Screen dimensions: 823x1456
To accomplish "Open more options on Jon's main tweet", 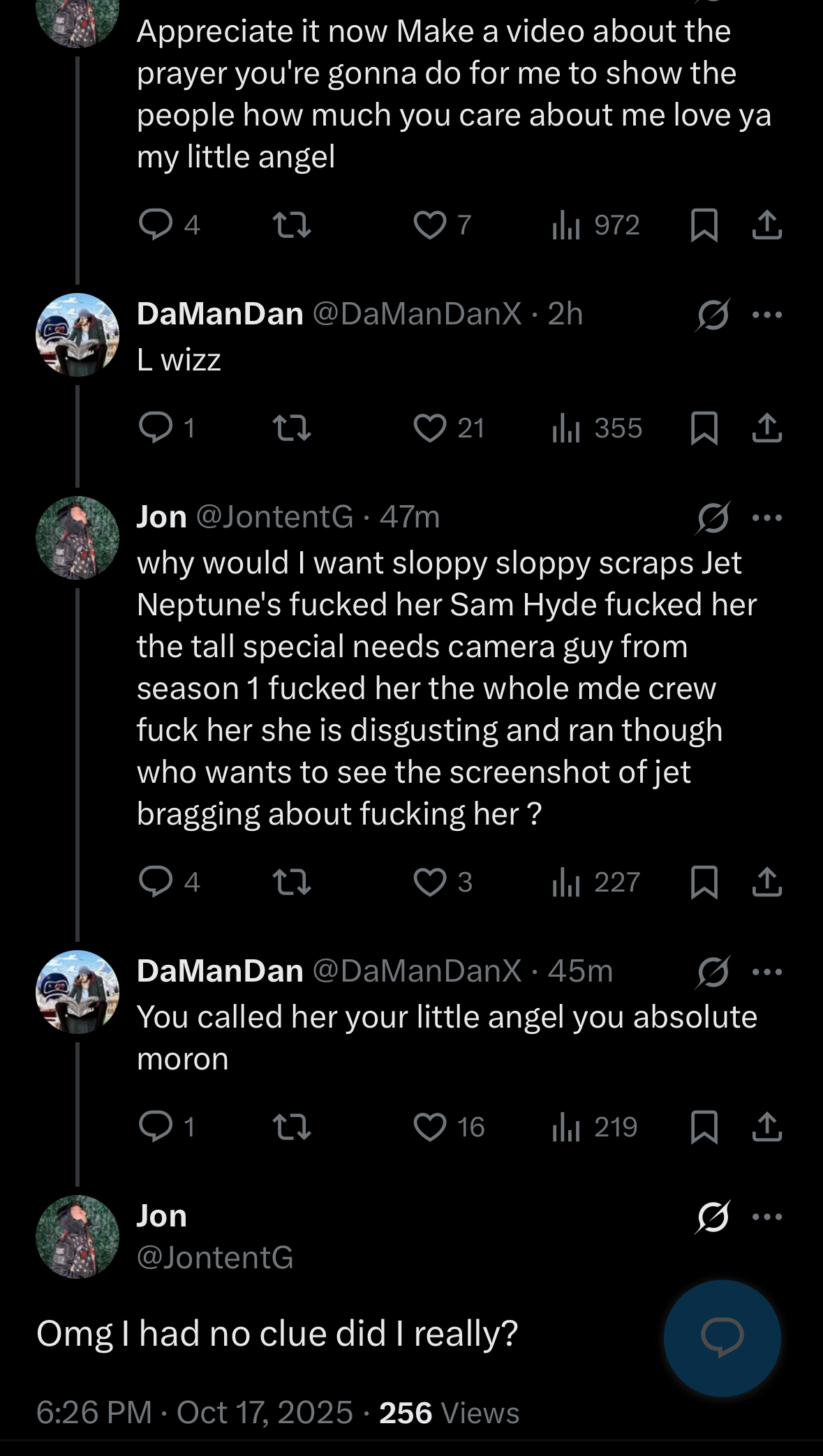I will pos(767,1217).
